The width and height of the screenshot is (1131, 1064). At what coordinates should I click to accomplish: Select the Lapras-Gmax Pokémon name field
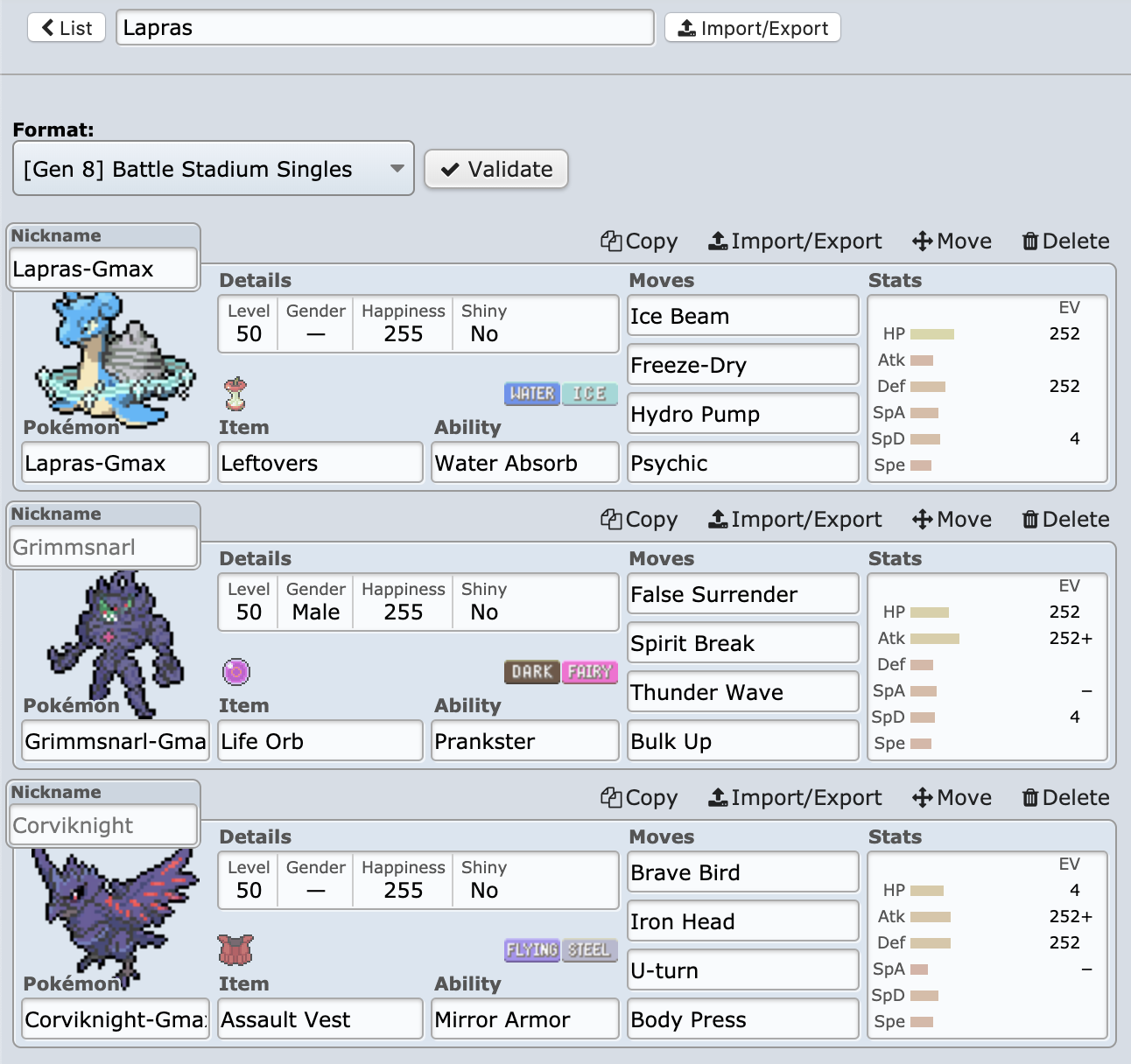(116, 463)
